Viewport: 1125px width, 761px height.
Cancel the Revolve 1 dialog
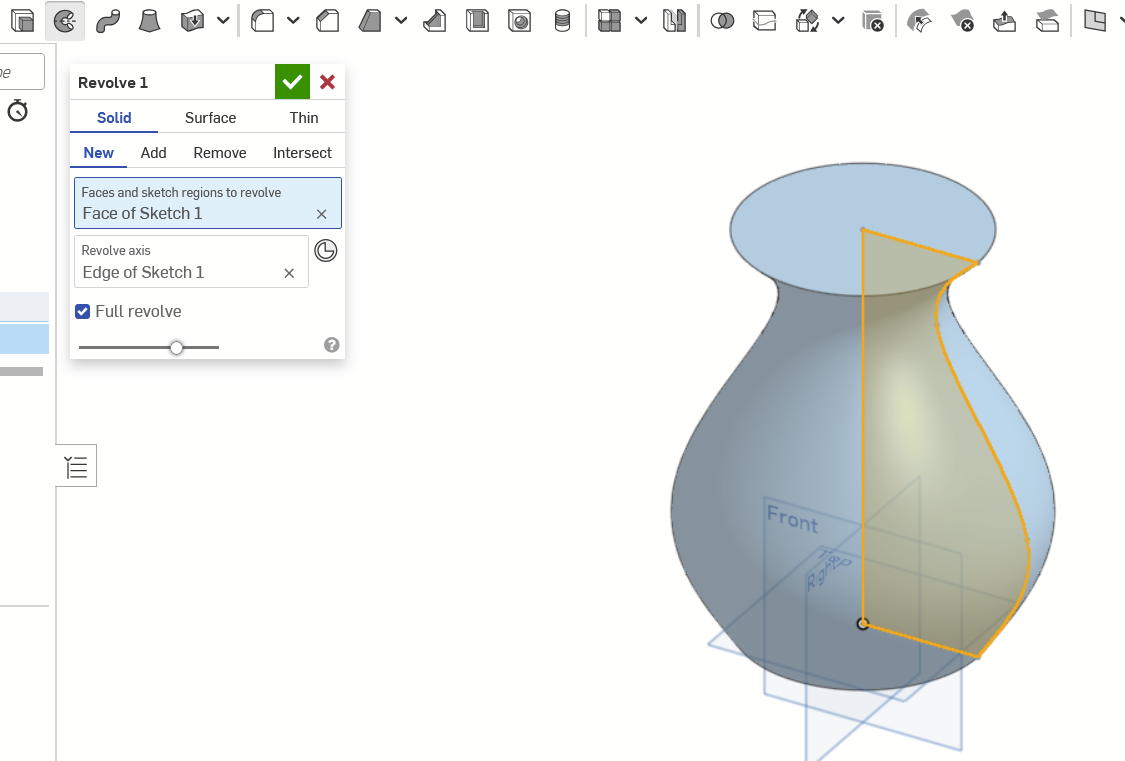point(327,82)
